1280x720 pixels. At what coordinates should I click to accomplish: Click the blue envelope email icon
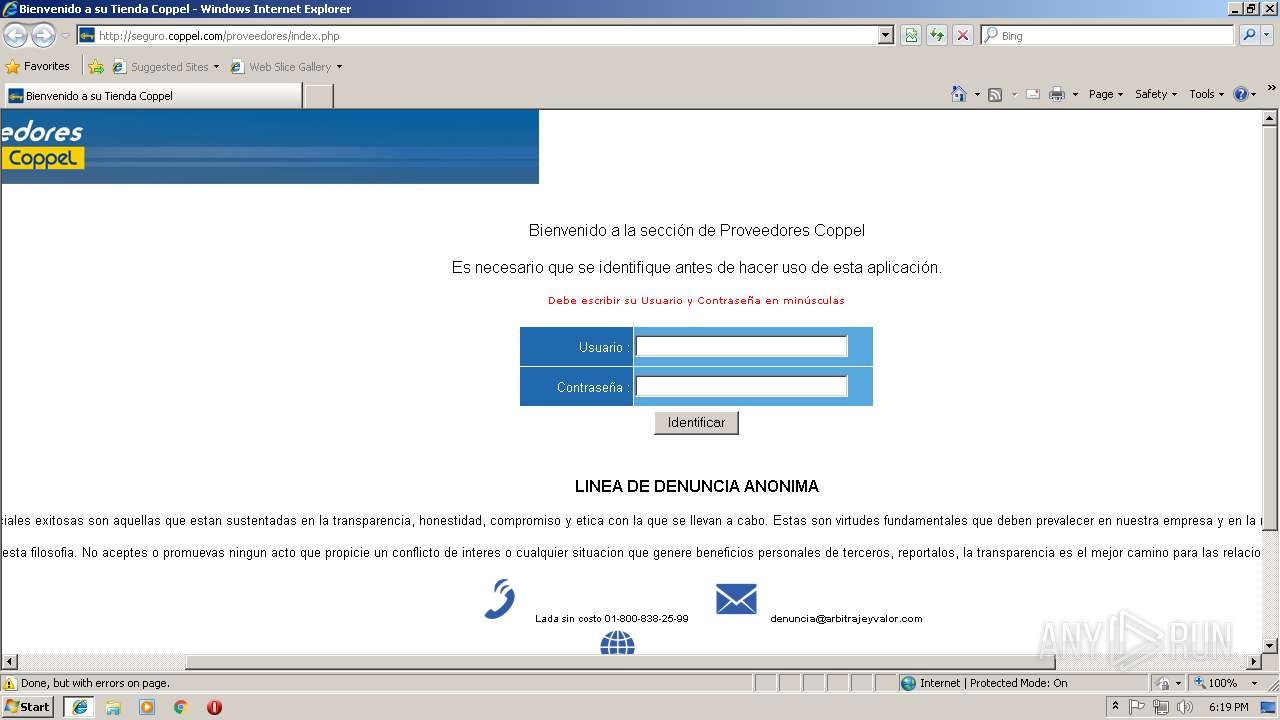coord(736,599)
